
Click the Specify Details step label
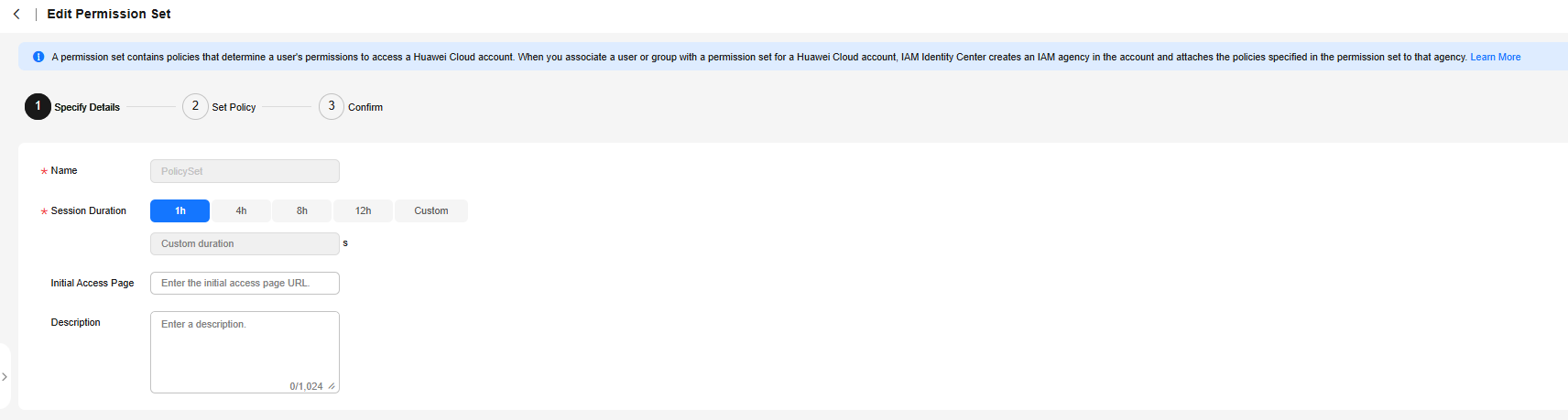click(87, 107)
